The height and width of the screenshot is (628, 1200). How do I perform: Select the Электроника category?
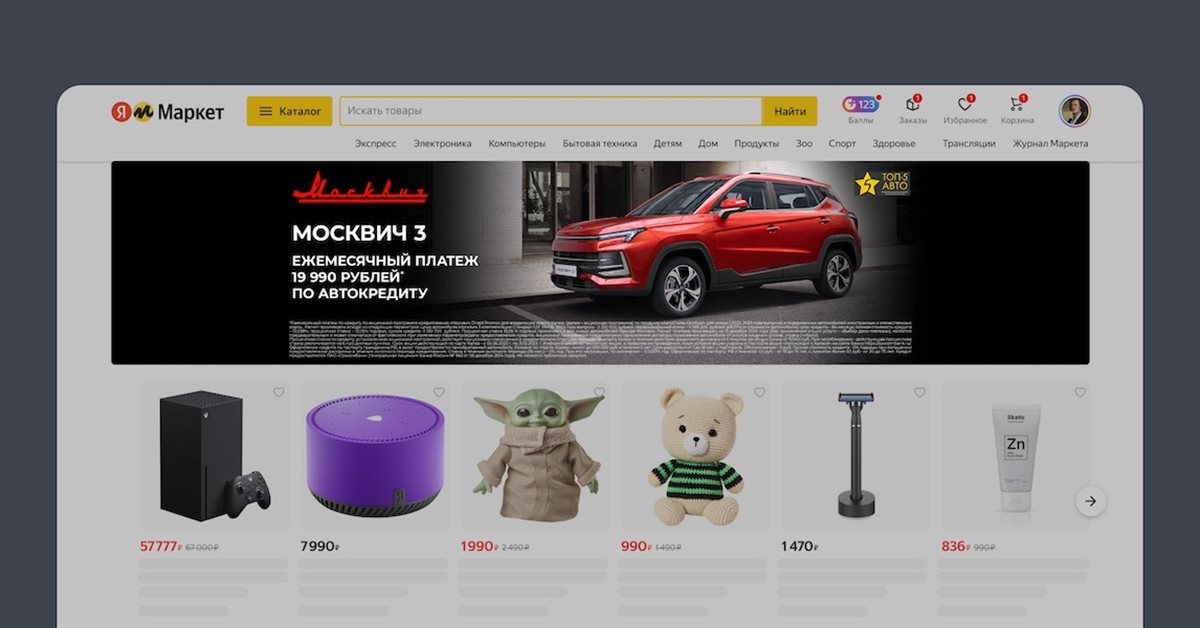(x=442, y=144)
